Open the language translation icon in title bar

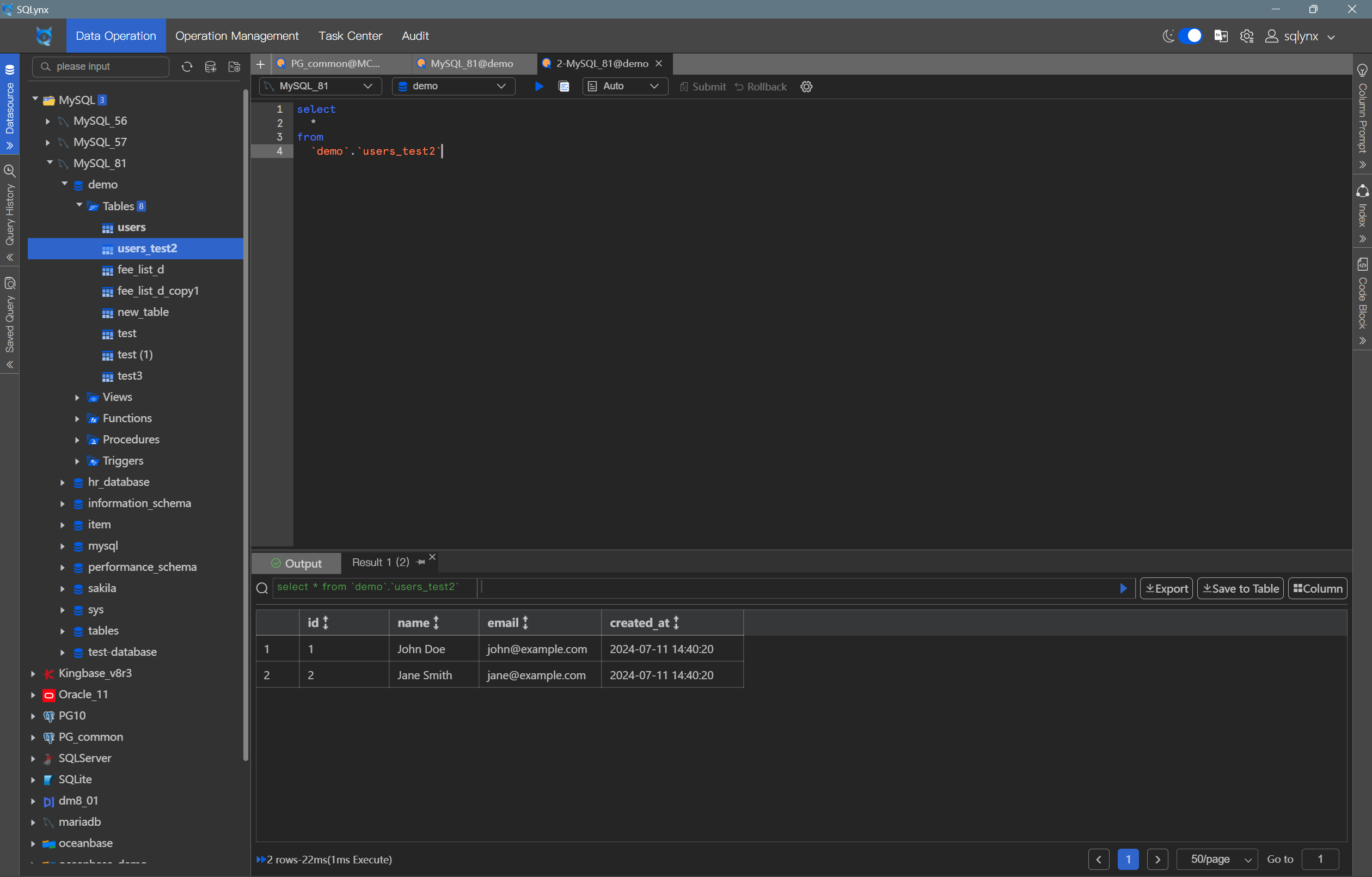(1221, 35)
